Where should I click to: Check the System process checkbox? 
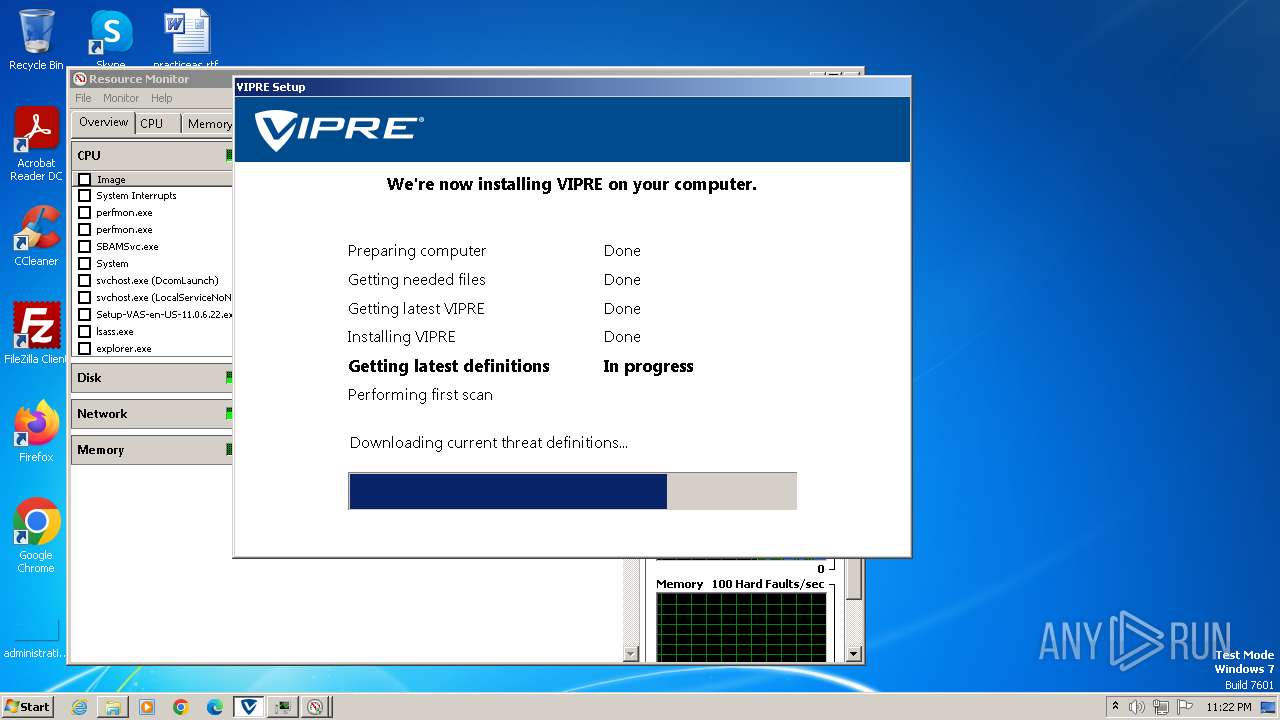85,264
